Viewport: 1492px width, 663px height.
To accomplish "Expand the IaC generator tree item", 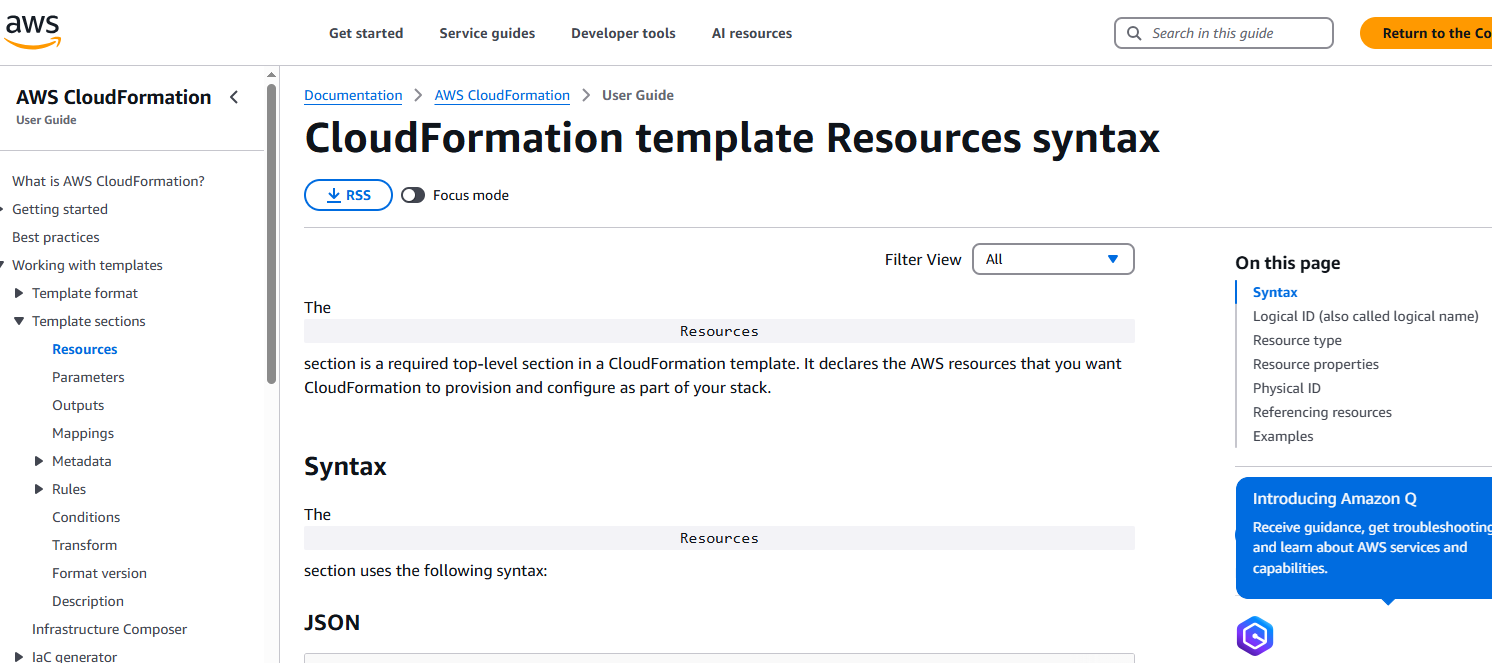I will [x=19, y=657].
